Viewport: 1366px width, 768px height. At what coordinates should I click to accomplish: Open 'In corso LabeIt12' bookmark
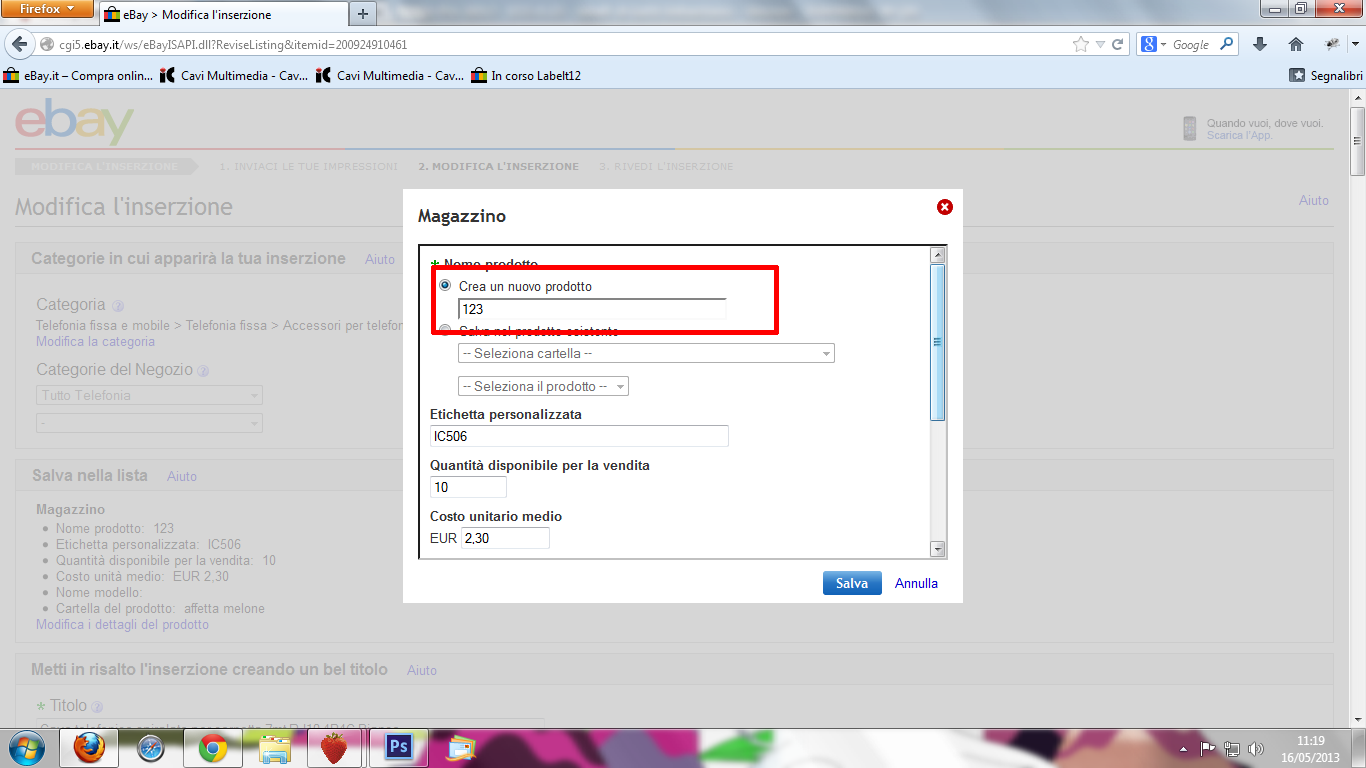[526, 75]
